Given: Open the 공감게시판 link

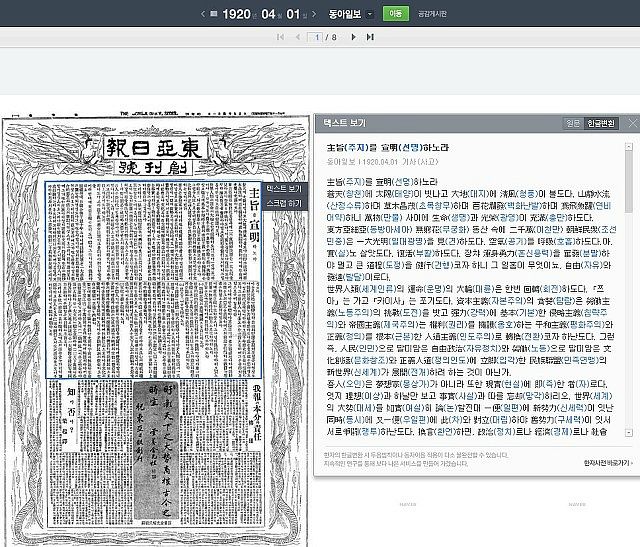Looking at the screenshot, I should pos(432,14).
